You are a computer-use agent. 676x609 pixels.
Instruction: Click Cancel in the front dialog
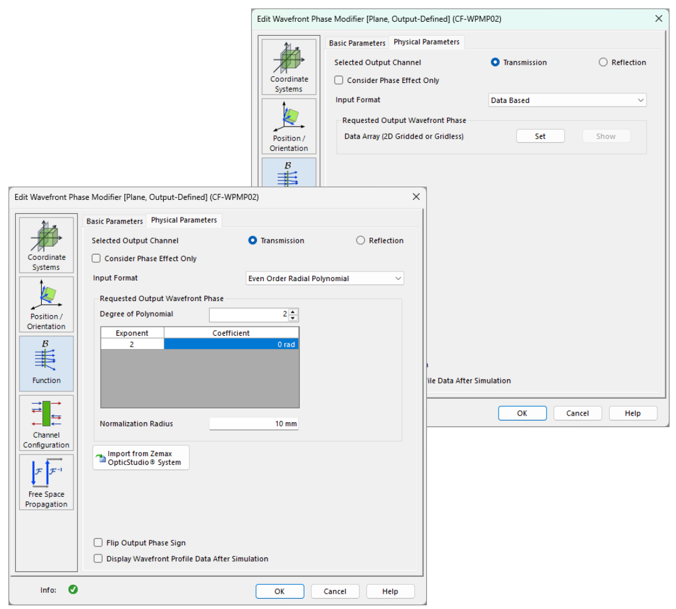click(x=335, y=591)
